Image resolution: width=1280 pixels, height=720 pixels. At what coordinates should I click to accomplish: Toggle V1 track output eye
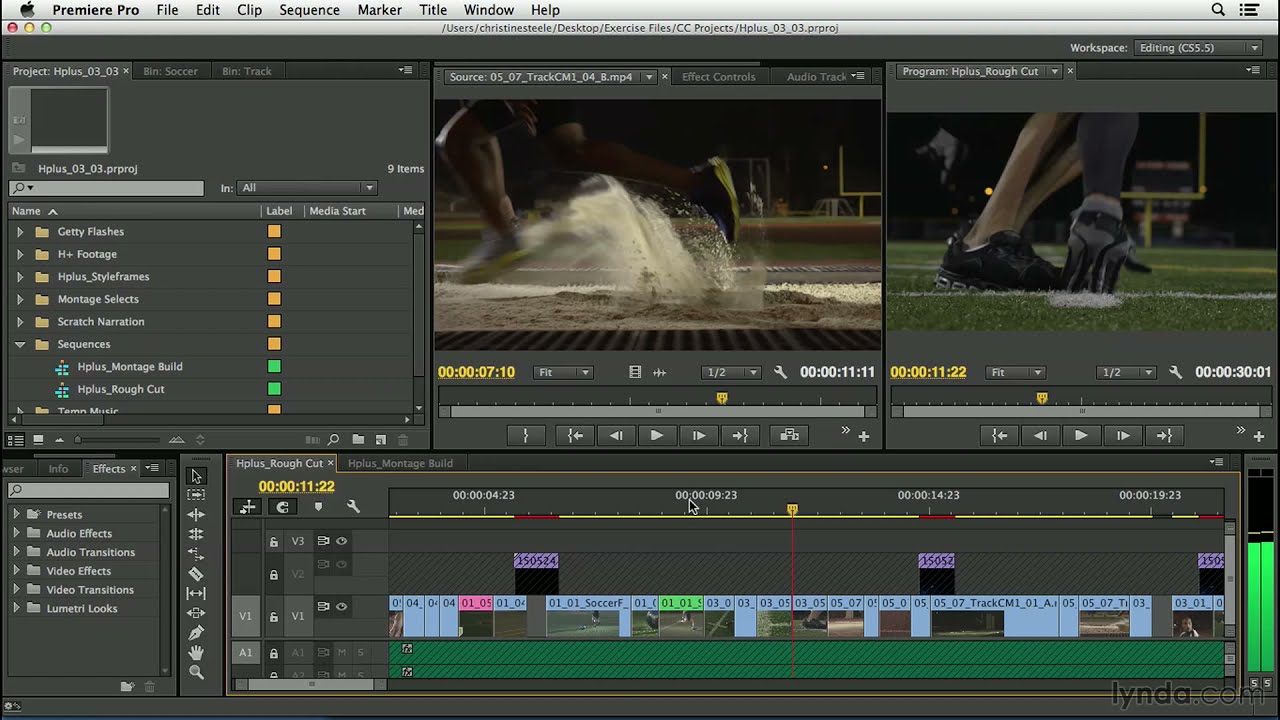pos(342,606)
